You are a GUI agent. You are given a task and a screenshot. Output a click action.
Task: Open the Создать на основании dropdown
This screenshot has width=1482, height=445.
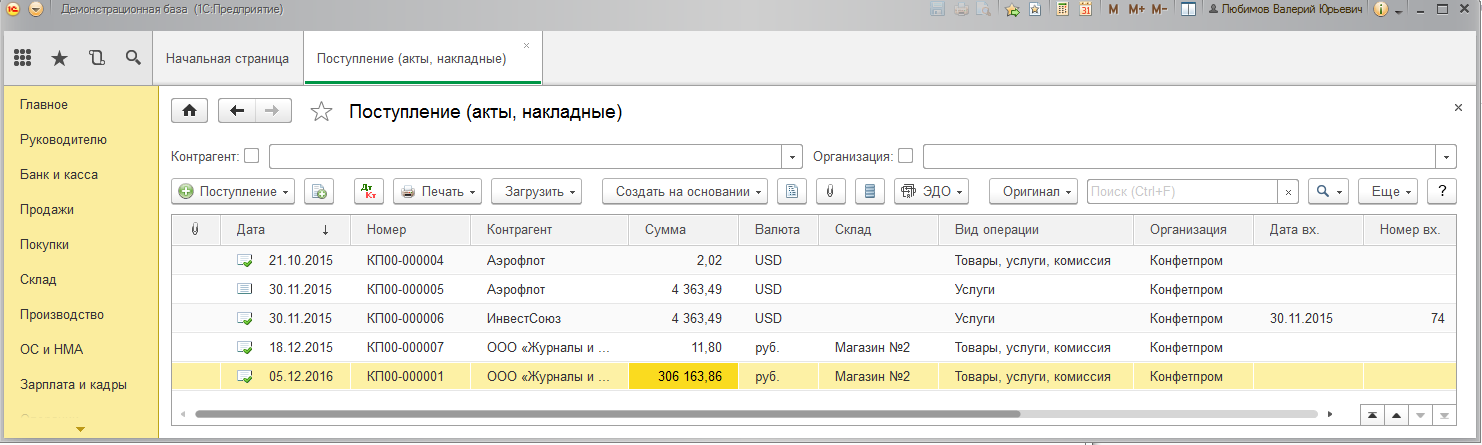click(x=685, y=191)
